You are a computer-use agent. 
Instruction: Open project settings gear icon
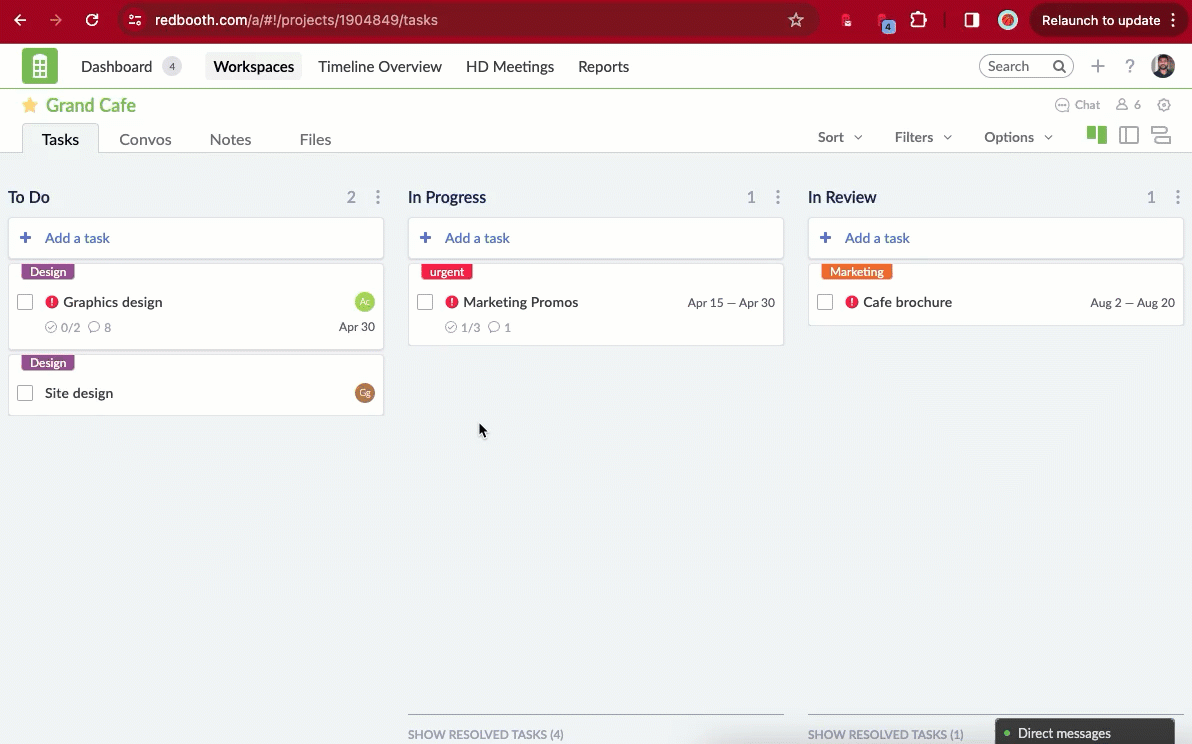(x=1164, y=105)
